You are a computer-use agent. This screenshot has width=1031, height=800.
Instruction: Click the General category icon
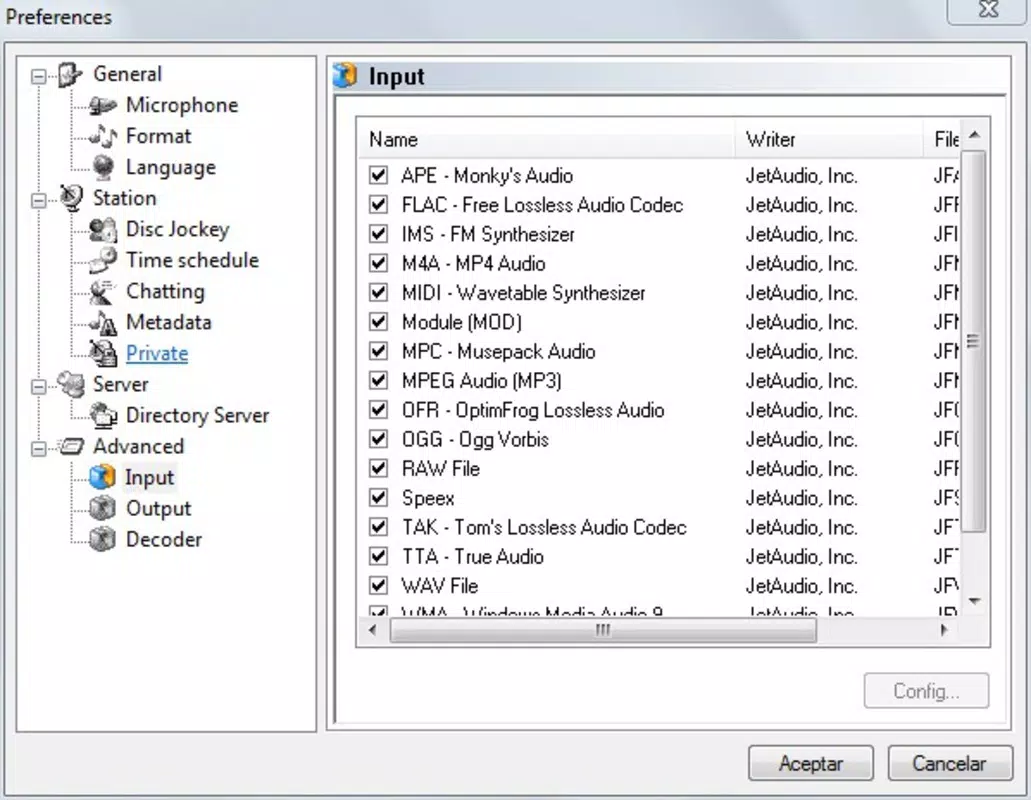point(70,74)
